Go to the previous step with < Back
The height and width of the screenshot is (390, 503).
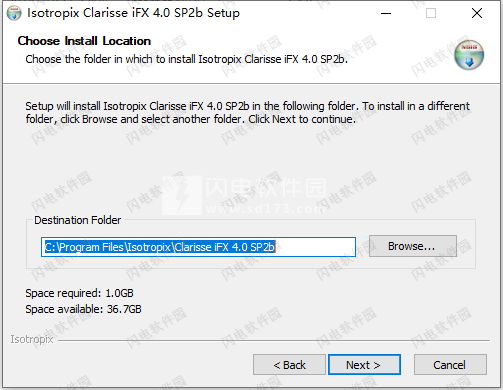[289, 365]
